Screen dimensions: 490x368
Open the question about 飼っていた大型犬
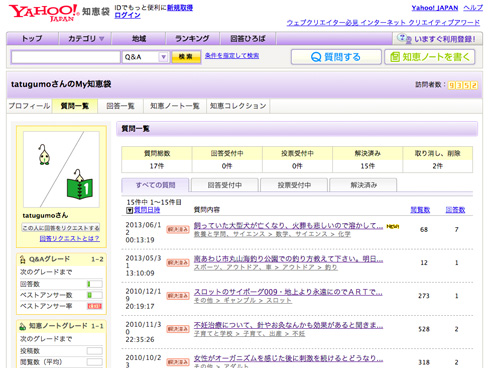(x=288, y=226)
